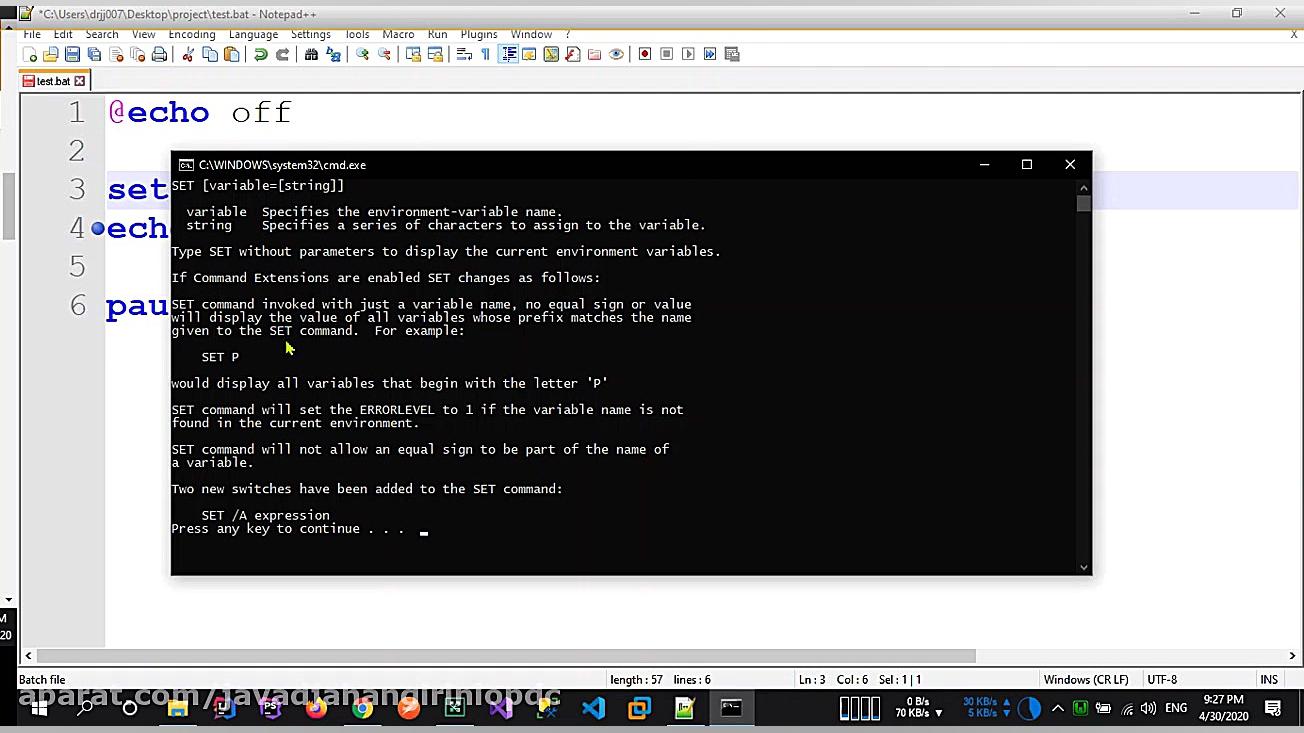Click the Playback macro icon
This screenshot has height=733, width=1304.
[x=688, y=54]
